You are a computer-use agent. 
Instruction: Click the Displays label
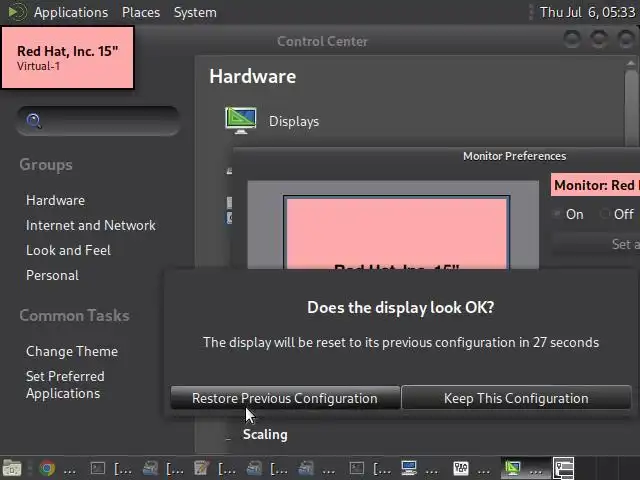tap(294, 122)
